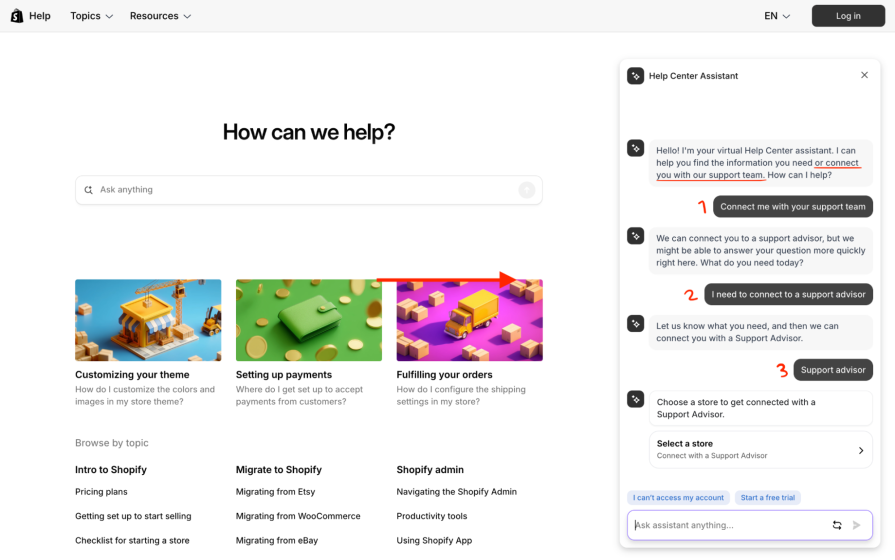Click the magnifier icon in search bar

pyautogui.click(x=89, y=190)
